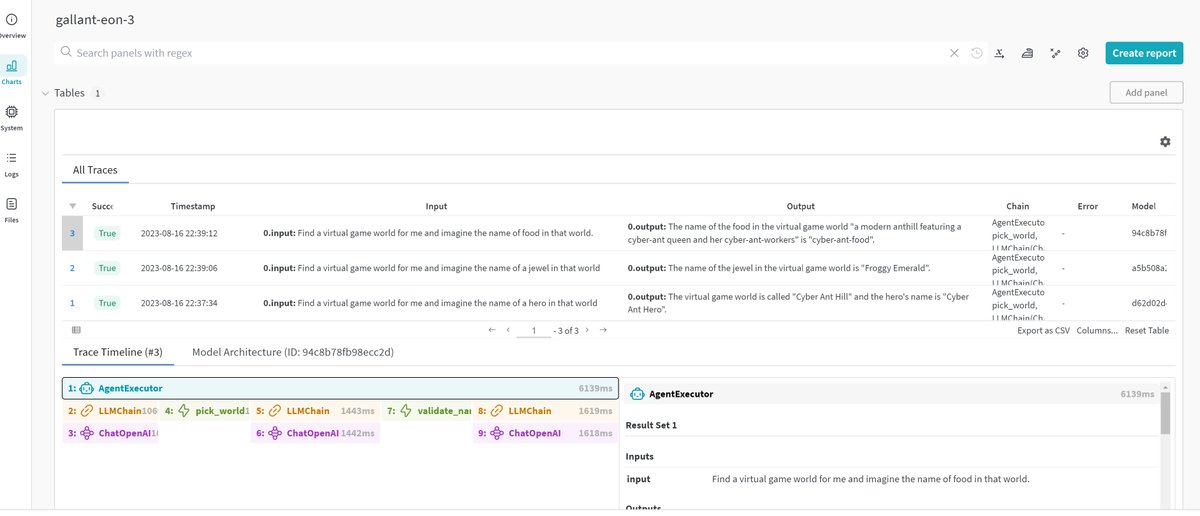Clear the panel search box
Screen dimensions: 1200x516
(954, 53)
